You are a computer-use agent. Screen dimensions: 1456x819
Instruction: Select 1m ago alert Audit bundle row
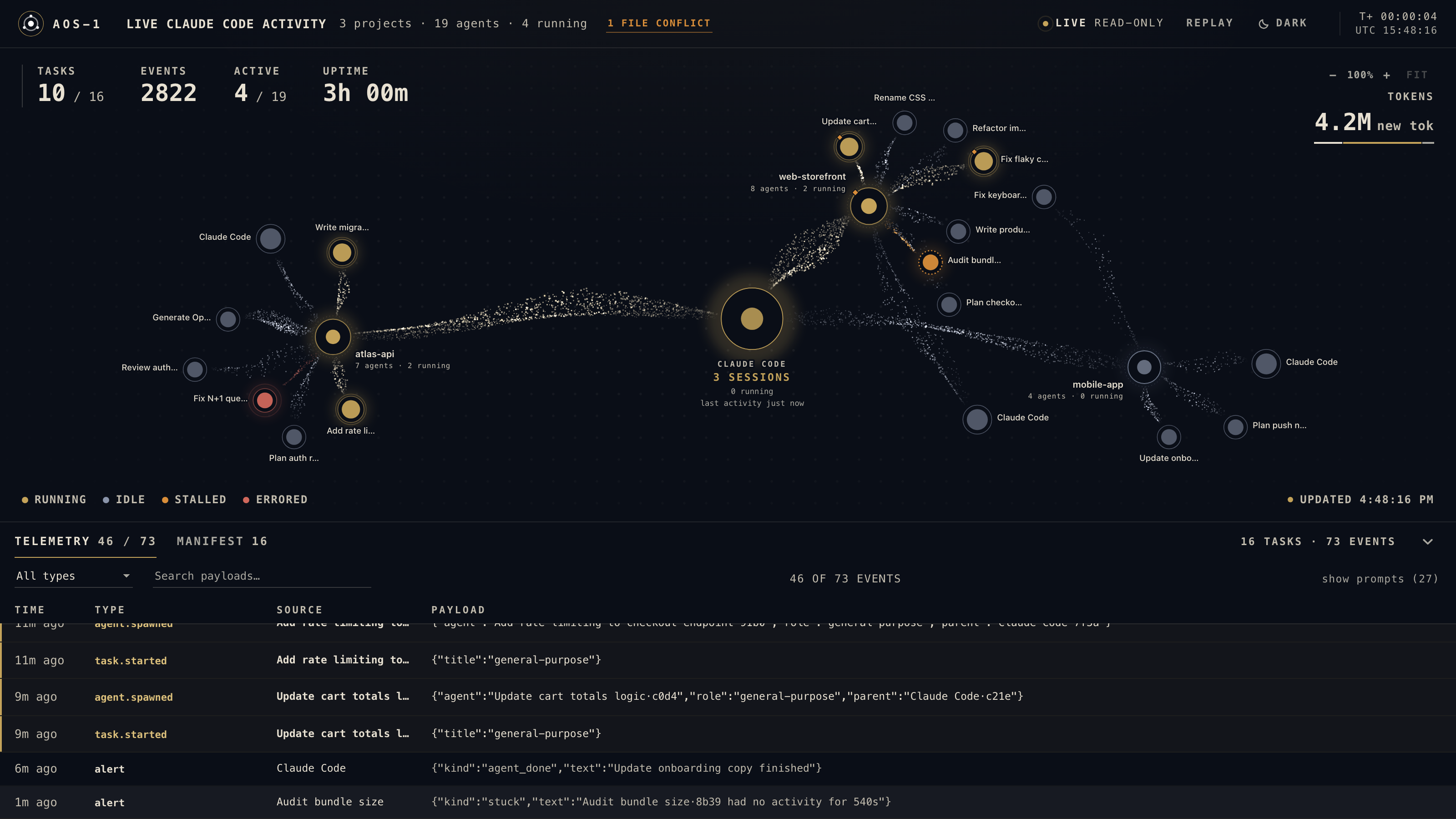point(728,802)
